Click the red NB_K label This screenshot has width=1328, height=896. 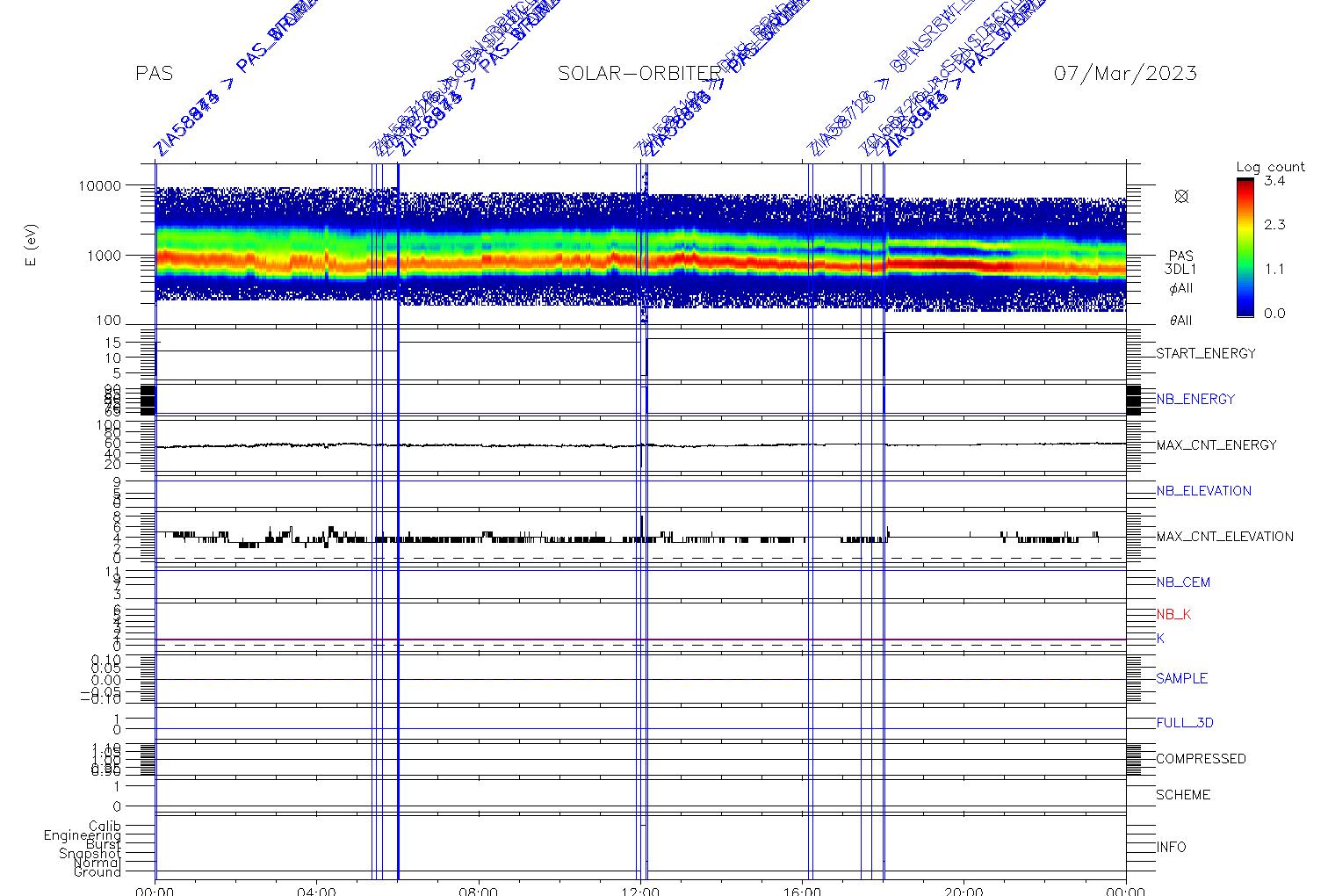click(1173, 615)
